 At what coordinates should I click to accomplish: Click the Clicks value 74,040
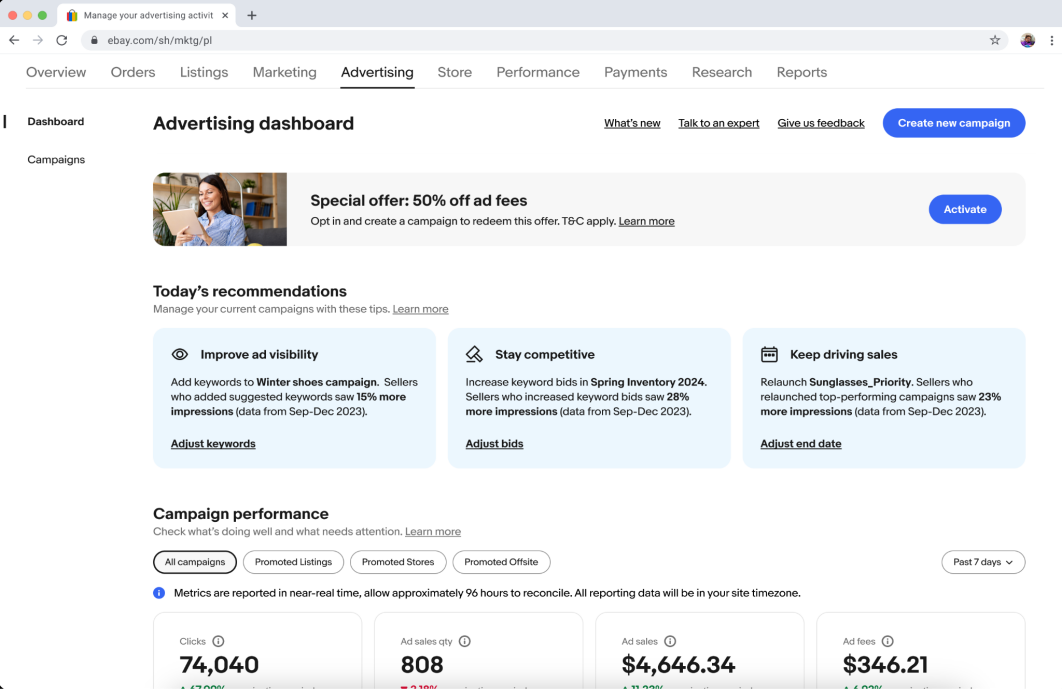point(219,665)
